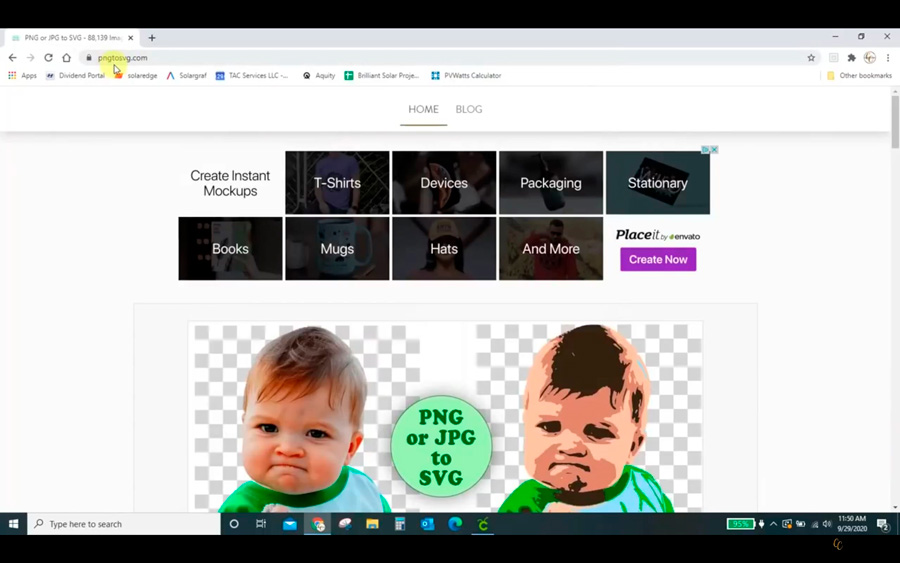Bookmark this page with the star icon
The image size is (900, 563).
point(811,57)
